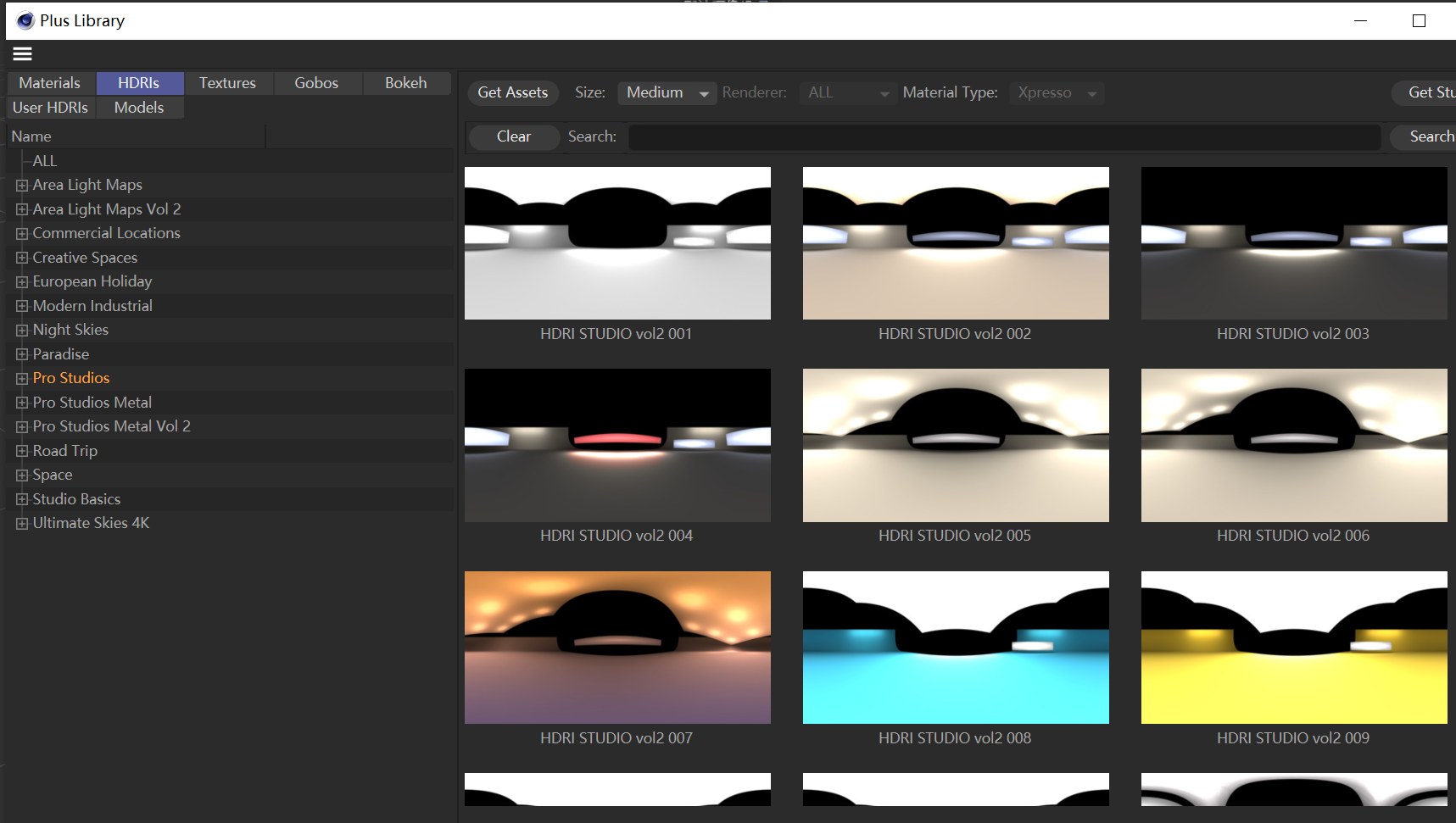The height and width of the screenshot is (823, 1456).
Task: Expand the Paradise category
Action: coord(22,354)
